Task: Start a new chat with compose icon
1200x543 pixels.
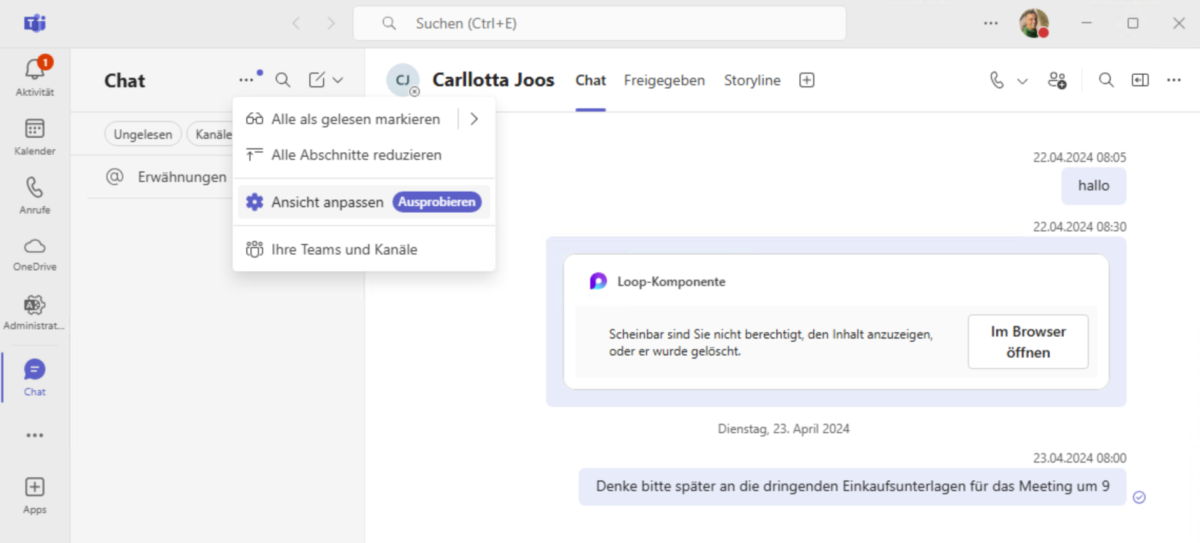Action: [317, 80]
